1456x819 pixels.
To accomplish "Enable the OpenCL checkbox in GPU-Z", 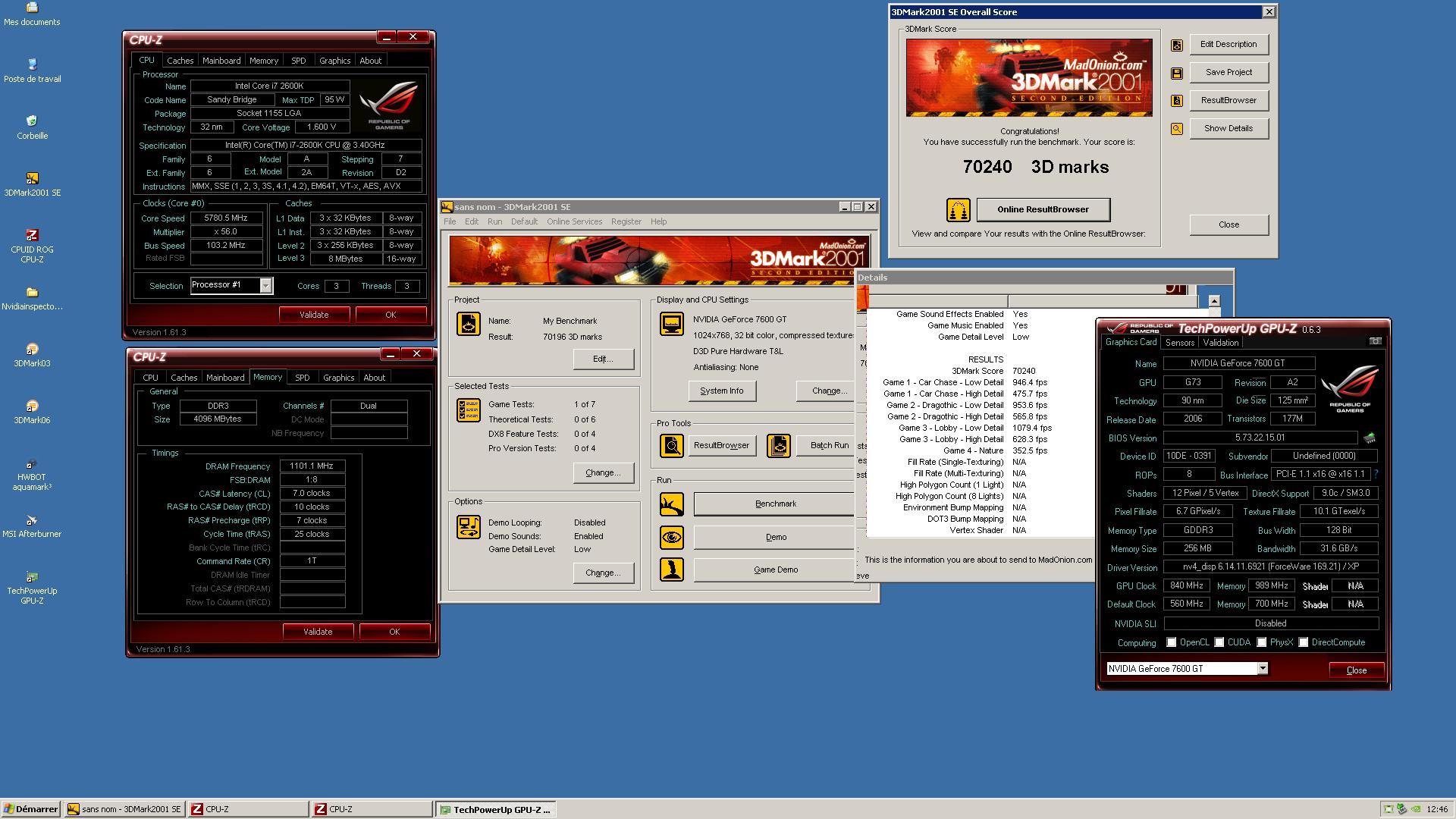I will pyautogui.click(x=1172, y=643).
